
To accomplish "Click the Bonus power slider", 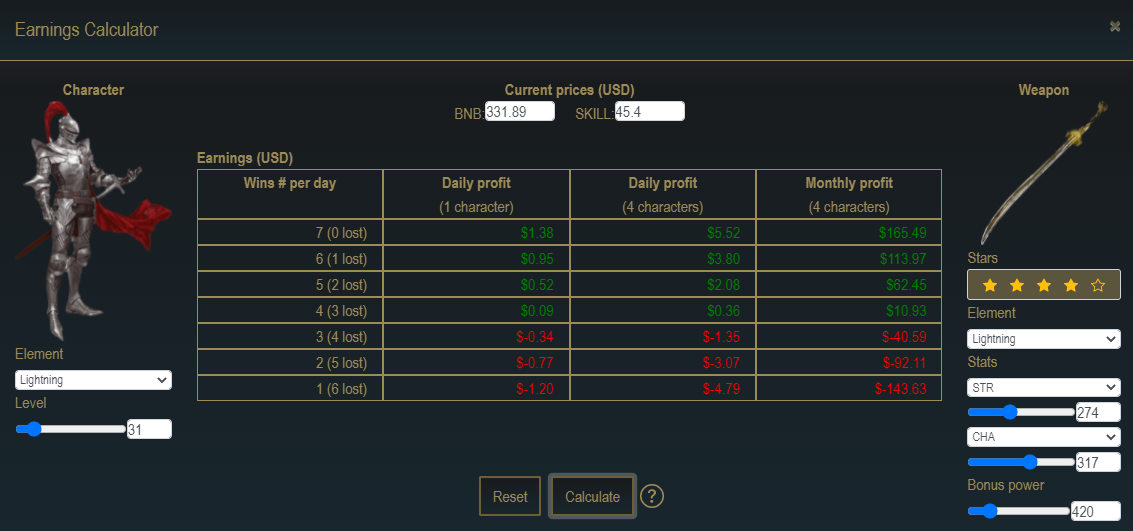I will tap(1019, 511).
